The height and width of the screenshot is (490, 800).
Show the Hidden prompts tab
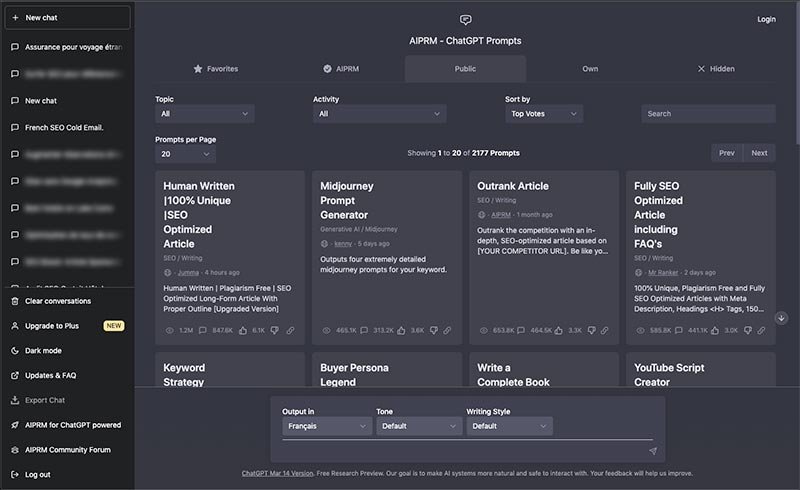716,69
